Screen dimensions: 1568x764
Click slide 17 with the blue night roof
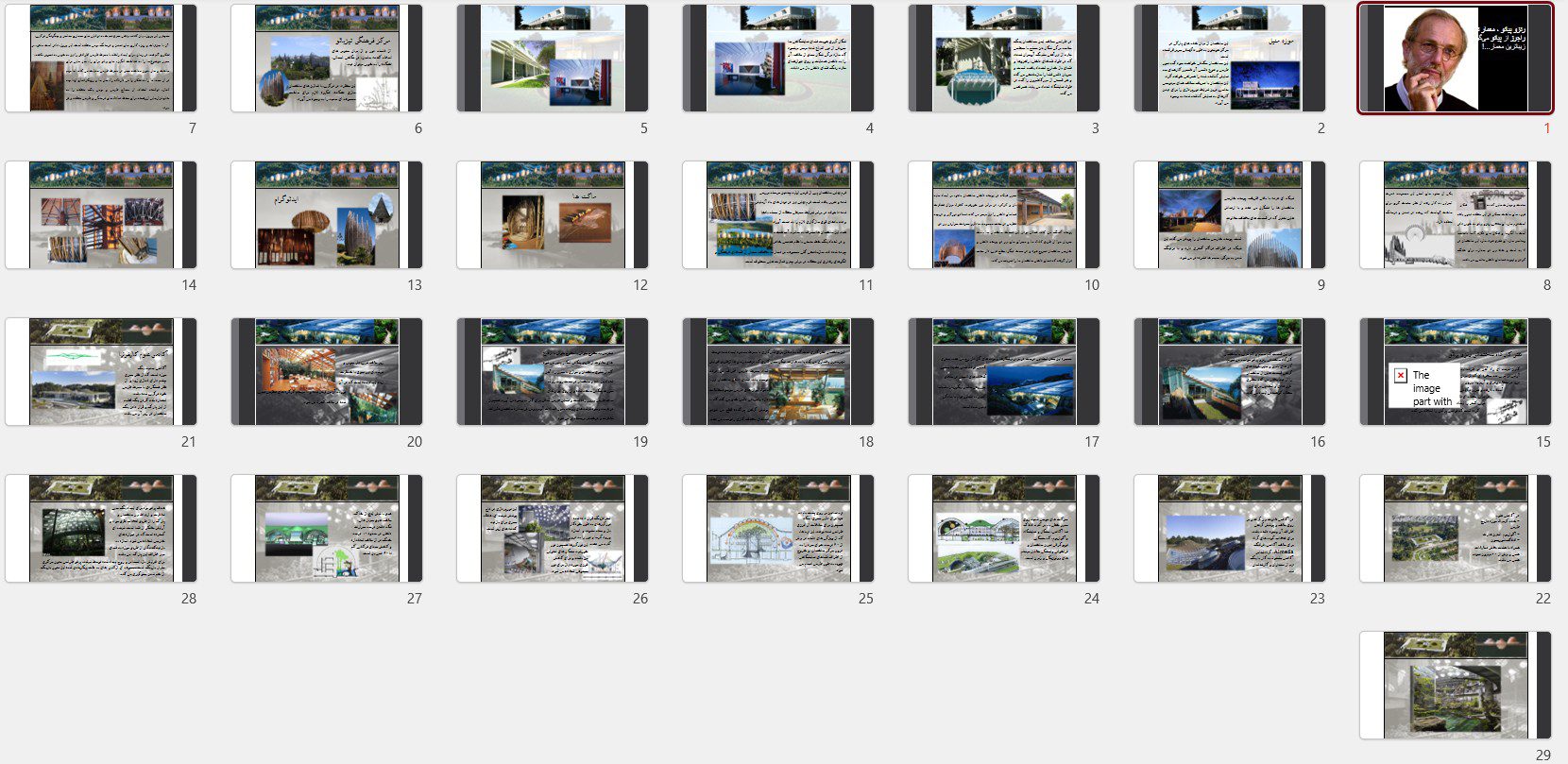(x=1003, y=372)
